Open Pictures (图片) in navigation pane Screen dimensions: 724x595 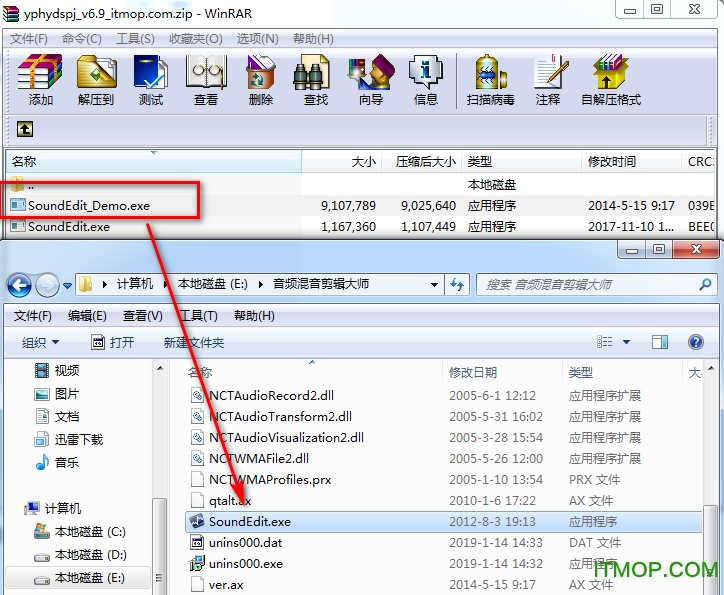pos(57,394)
